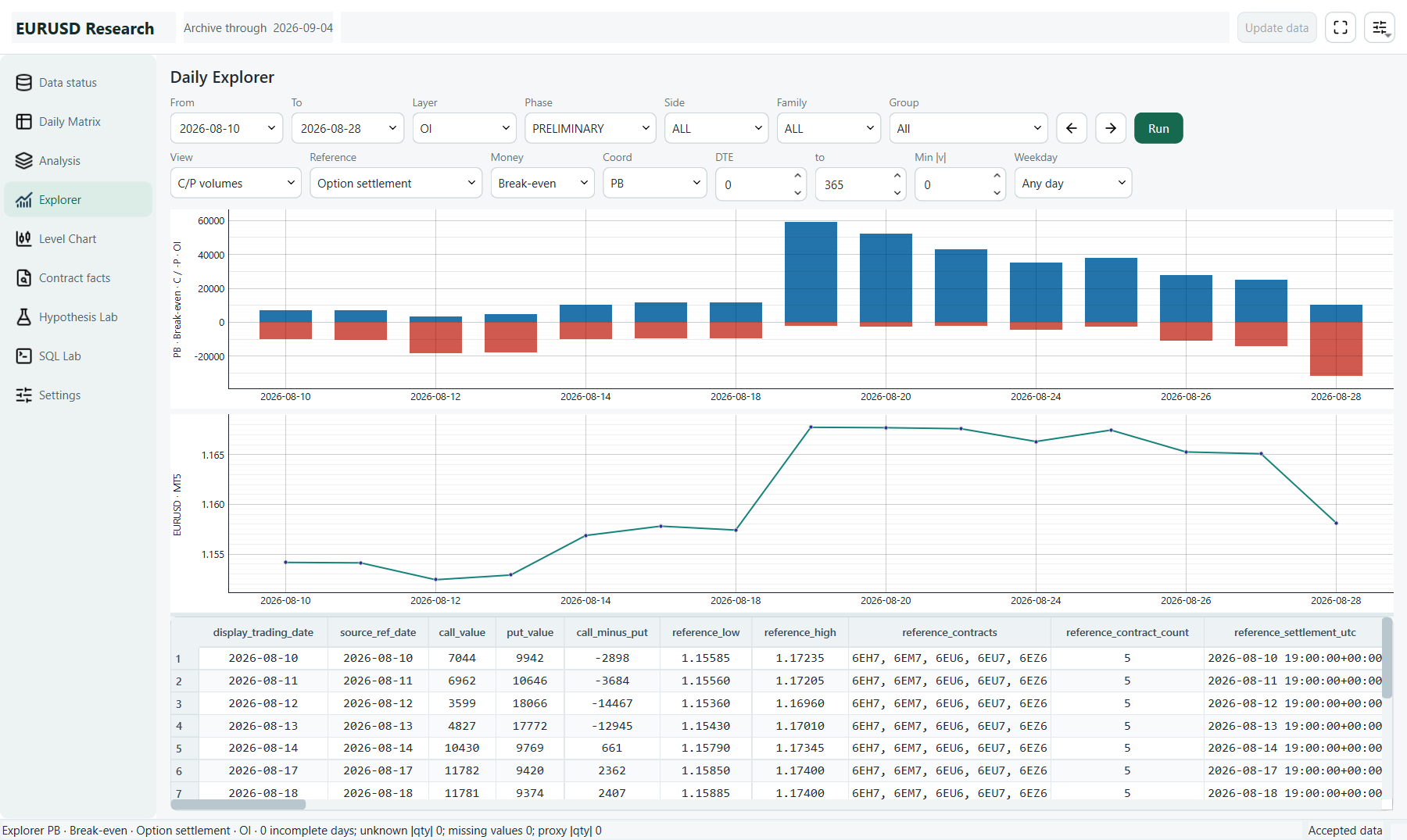Switch to the Analysis page
The width and height of the screenshot is (1407, 840).
[78, 161]
